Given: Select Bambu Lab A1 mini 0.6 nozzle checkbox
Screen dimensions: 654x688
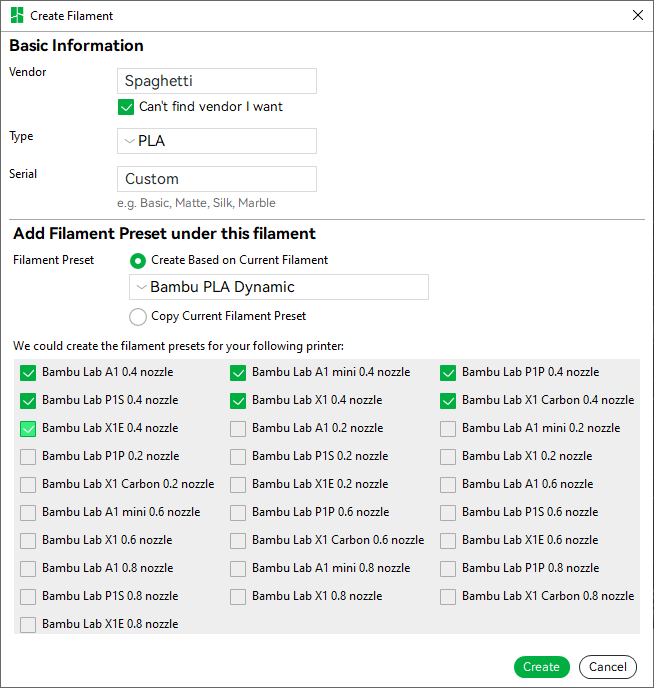Looking at the screenshot, I should (28, 513).
